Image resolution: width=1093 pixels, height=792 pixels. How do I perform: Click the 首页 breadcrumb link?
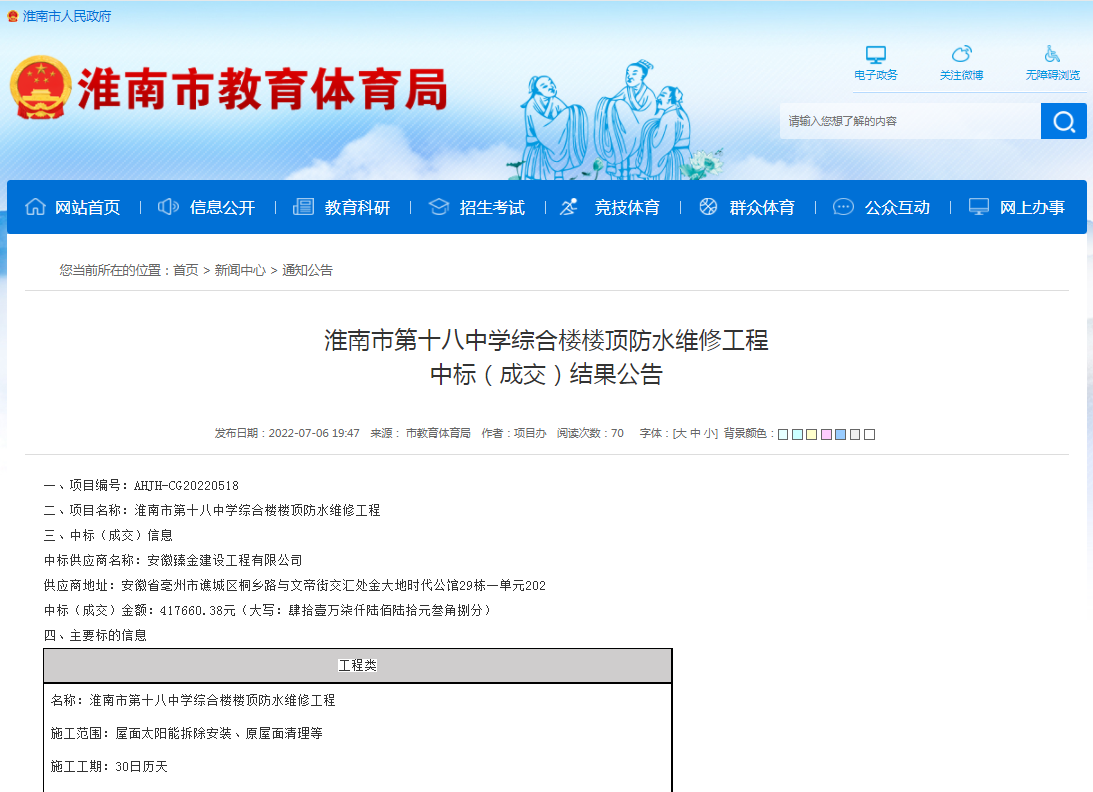pyautogui.click(x=184, y=269)
